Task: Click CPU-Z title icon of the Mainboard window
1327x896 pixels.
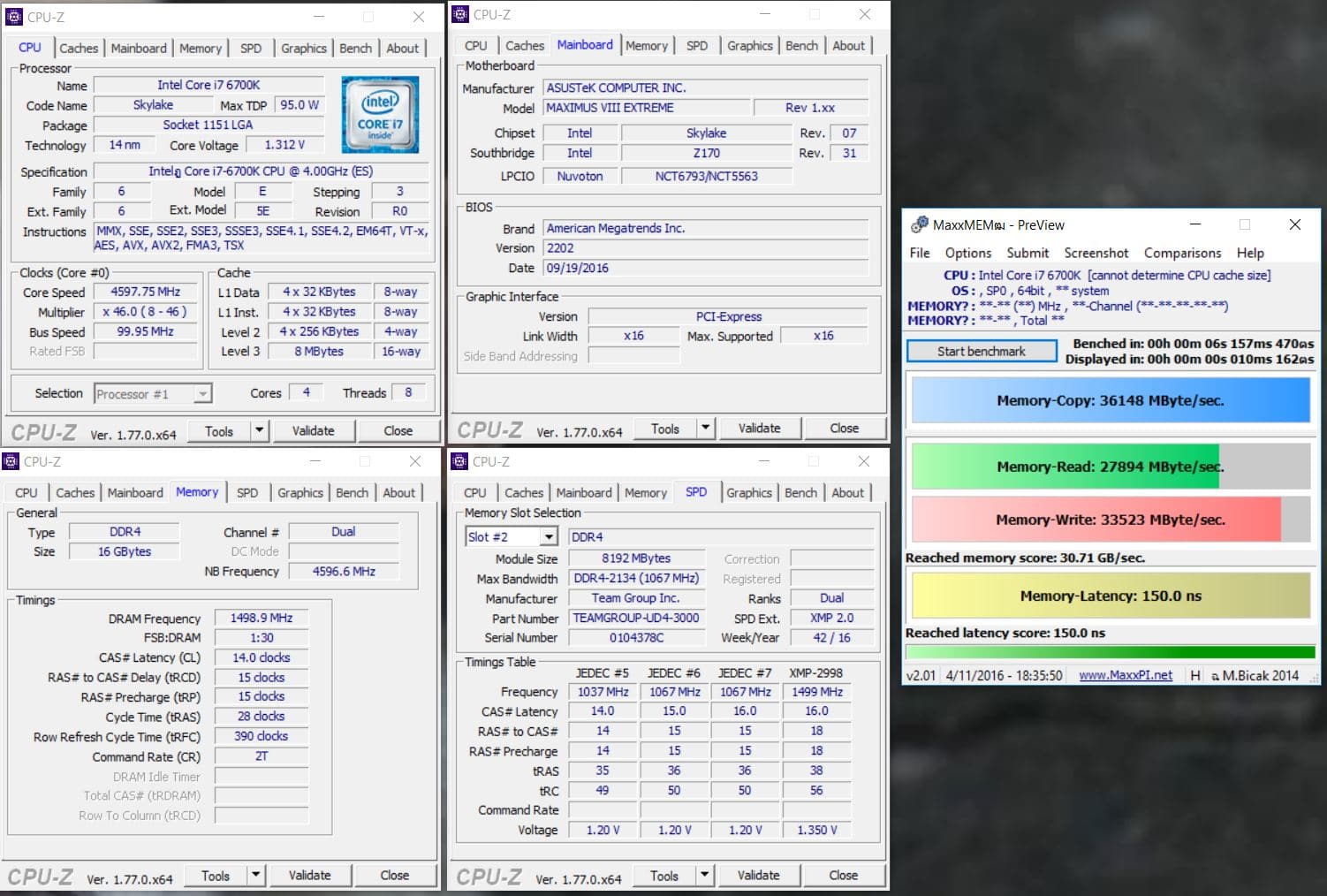Action: click(460, 14)
